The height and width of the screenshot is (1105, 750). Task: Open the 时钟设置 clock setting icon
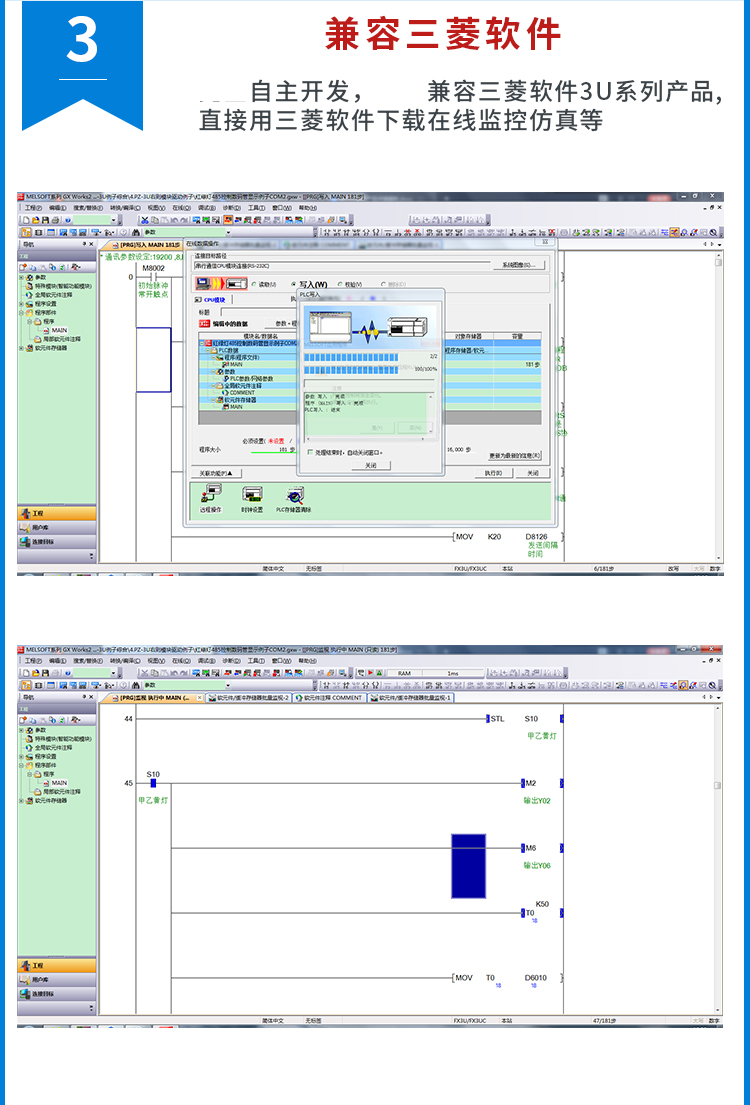(x=252, y=495)
